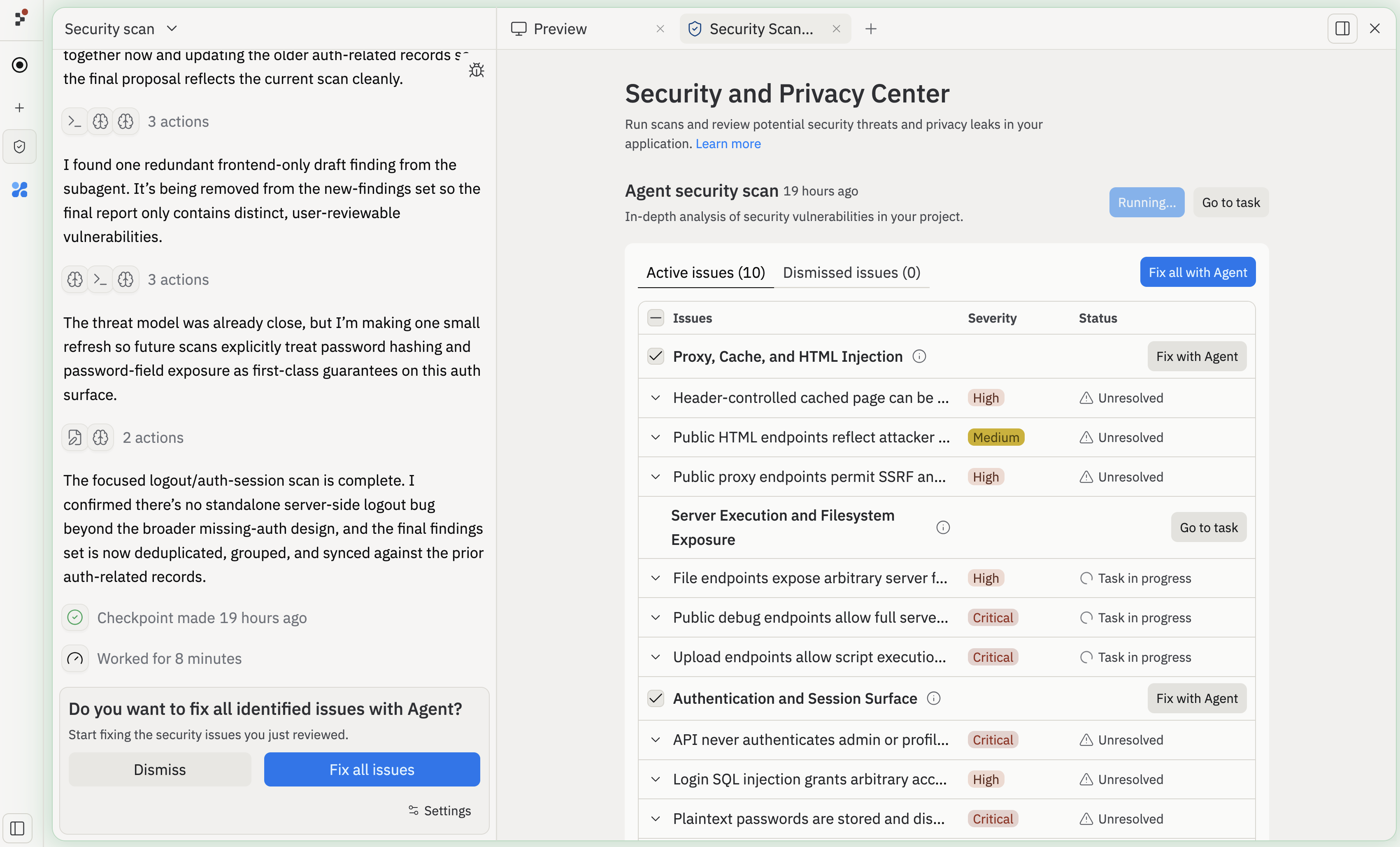Viewport: 1400px width, 847px height.
Task: Click the Running progress indicator
Action: [1146, 202]
